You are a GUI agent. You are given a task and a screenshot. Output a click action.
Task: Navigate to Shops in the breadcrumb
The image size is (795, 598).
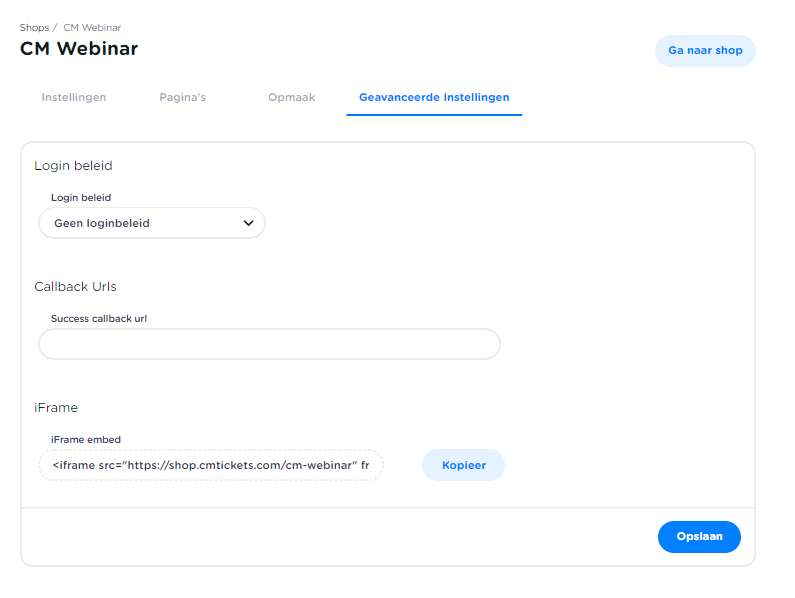(34, 27)
